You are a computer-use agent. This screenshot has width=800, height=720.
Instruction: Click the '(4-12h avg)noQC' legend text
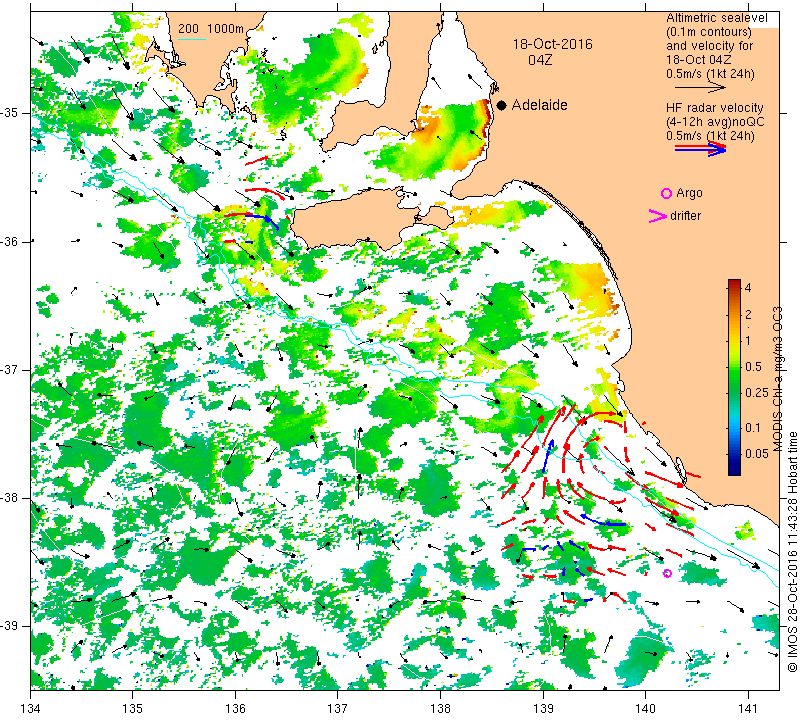[715, 122]
